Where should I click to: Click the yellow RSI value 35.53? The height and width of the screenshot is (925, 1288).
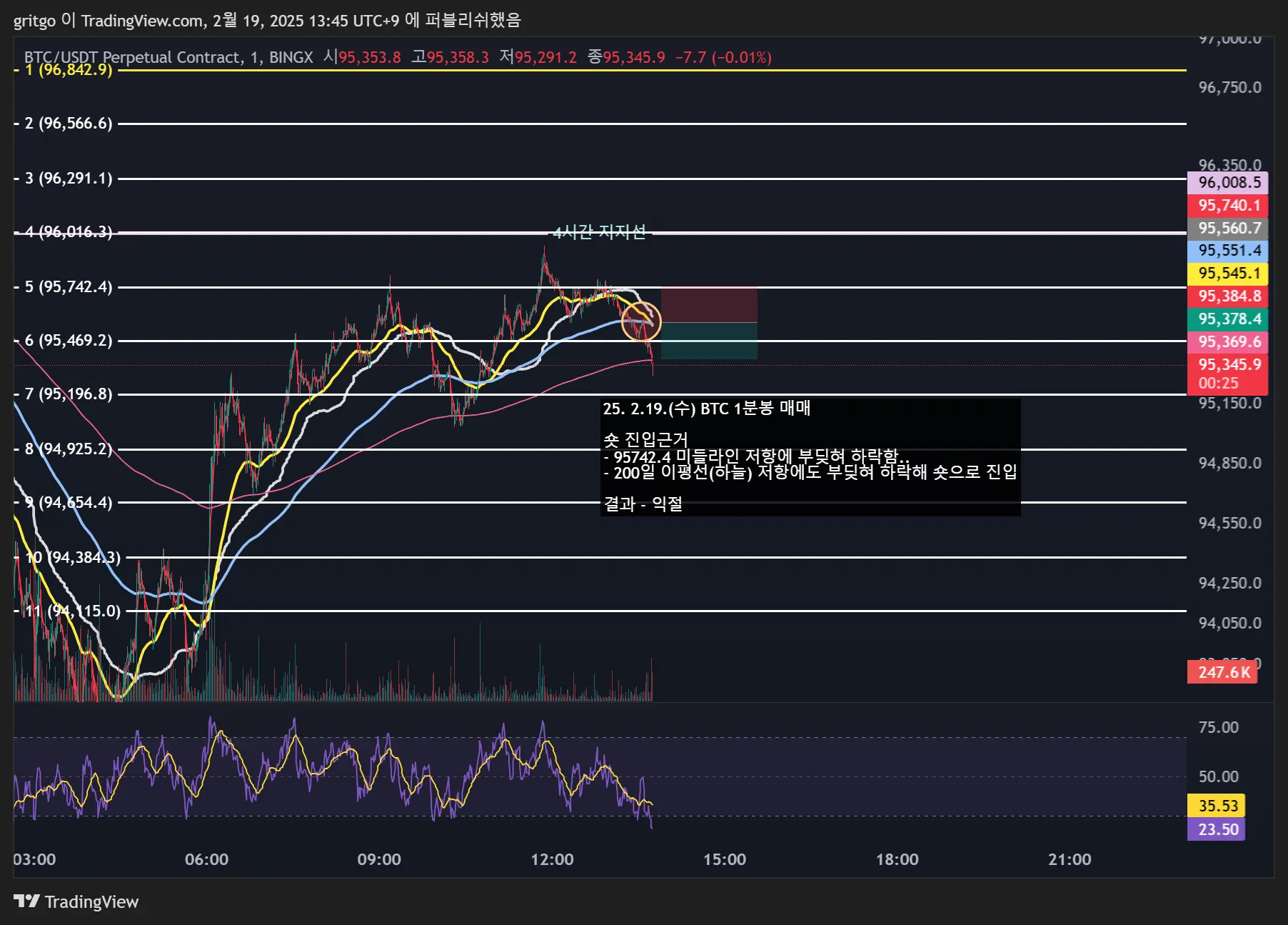(x=1216, y=806)
